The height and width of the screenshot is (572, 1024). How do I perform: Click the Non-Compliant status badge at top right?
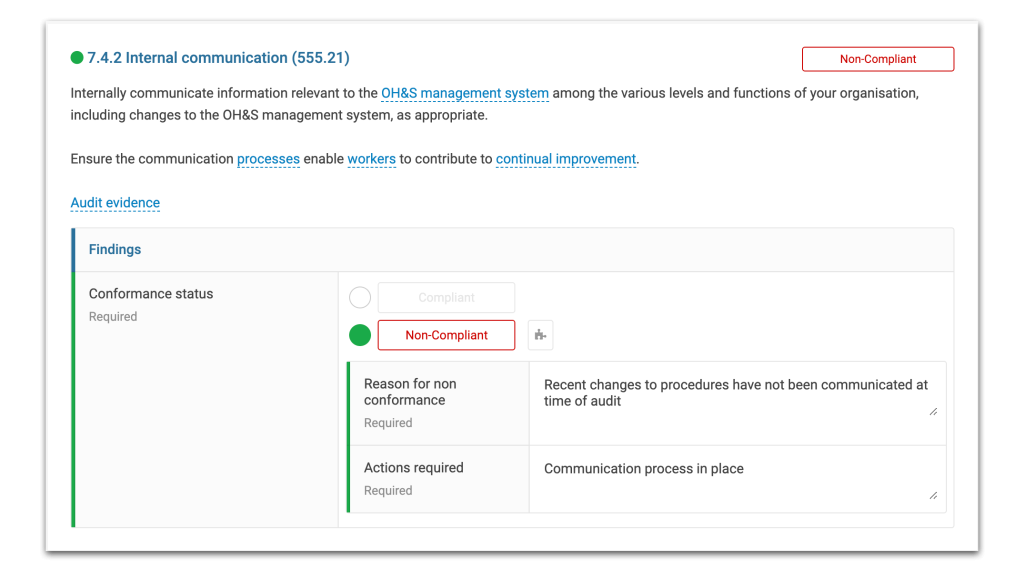click(878, 59)
